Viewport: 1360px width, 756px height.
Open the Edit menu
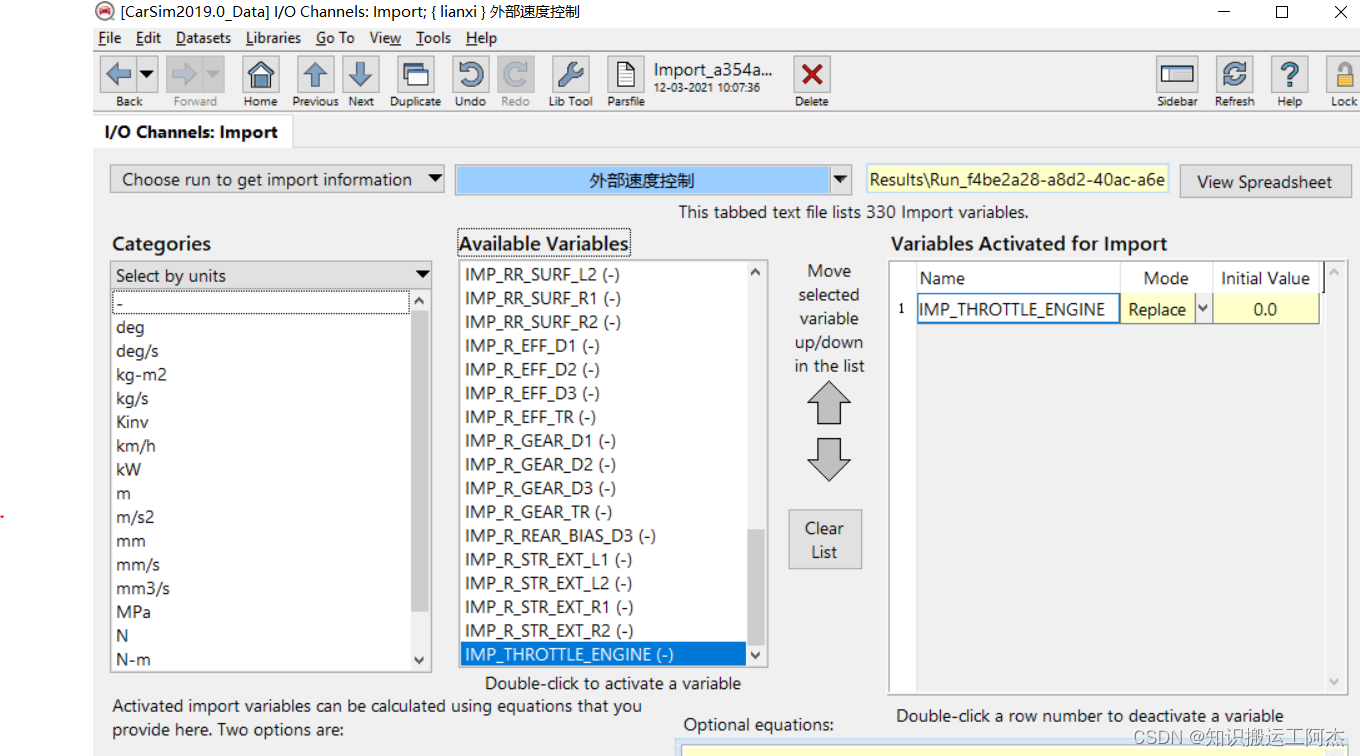pyautogui.click(x=148, y=38)
